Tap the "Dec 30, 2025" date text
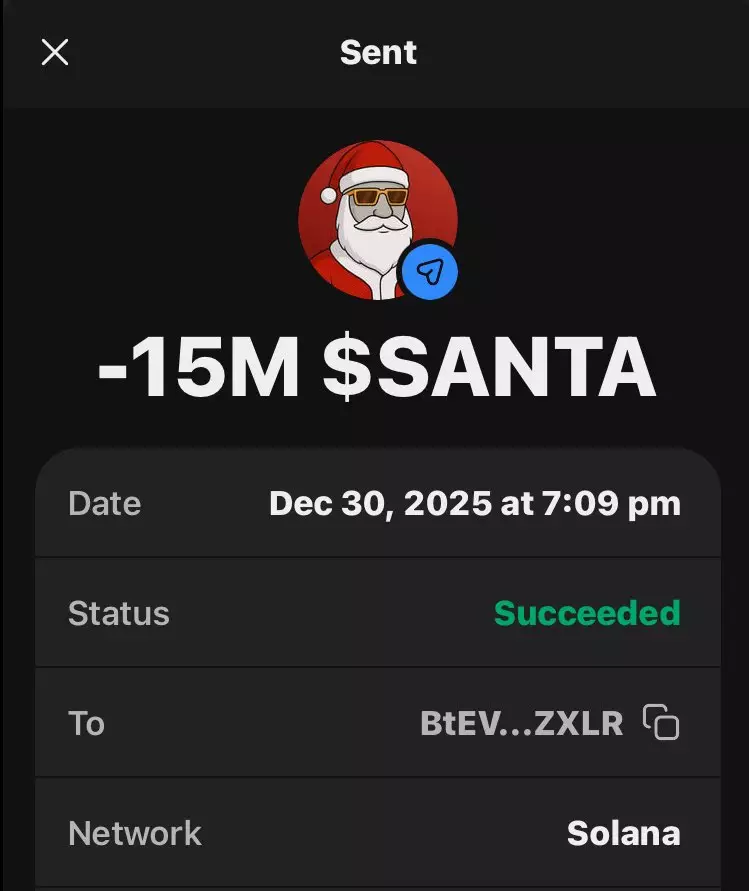The image size is (749, 891). pyautogui.click(x=380, y=503)
